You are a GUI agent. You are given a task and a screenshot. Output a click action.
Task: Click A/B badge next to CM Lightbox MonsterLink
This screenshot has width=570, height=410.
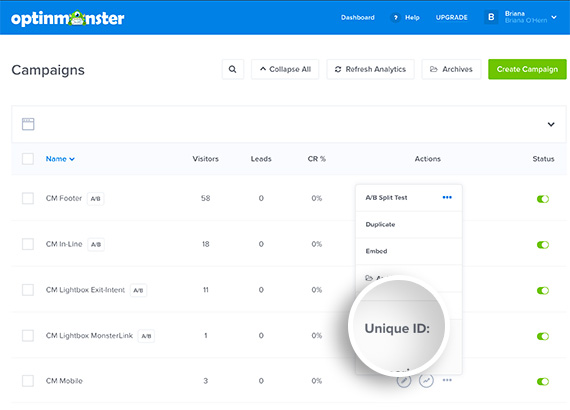click(x=146, y=336)
